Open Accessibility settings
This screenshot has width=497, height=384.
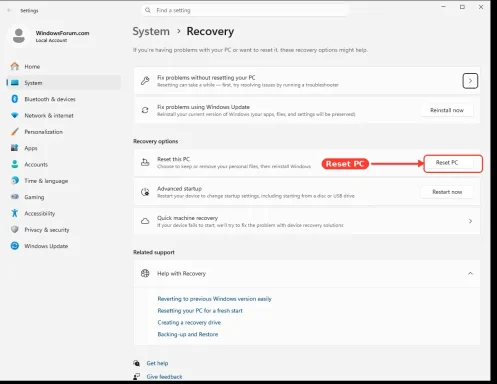point(63,213)
